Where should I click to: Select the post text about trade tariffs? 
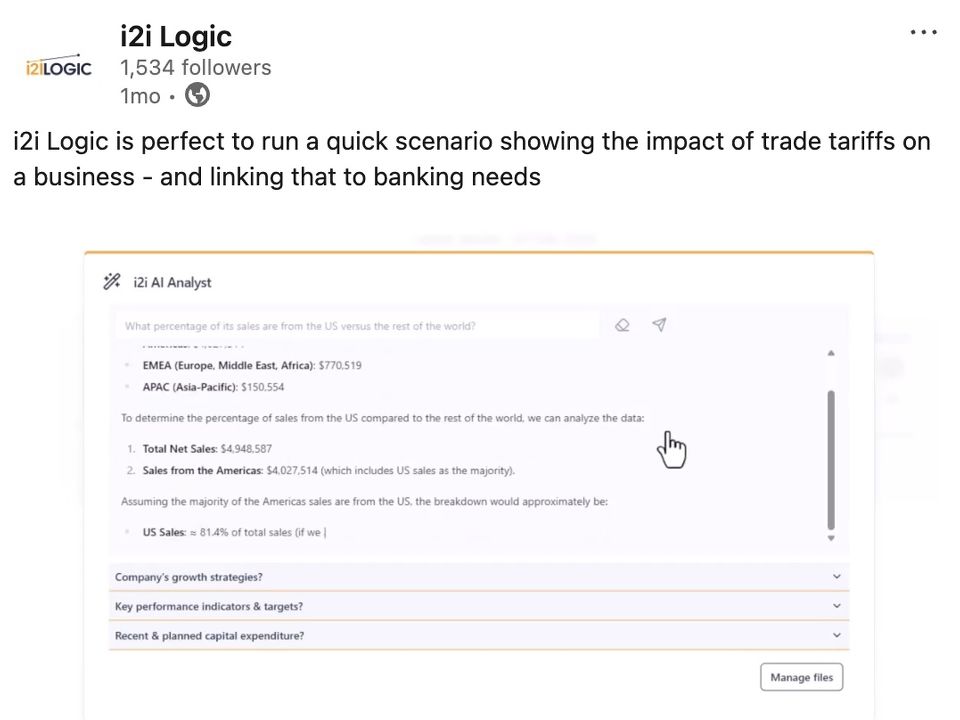(x=470, y=158)
